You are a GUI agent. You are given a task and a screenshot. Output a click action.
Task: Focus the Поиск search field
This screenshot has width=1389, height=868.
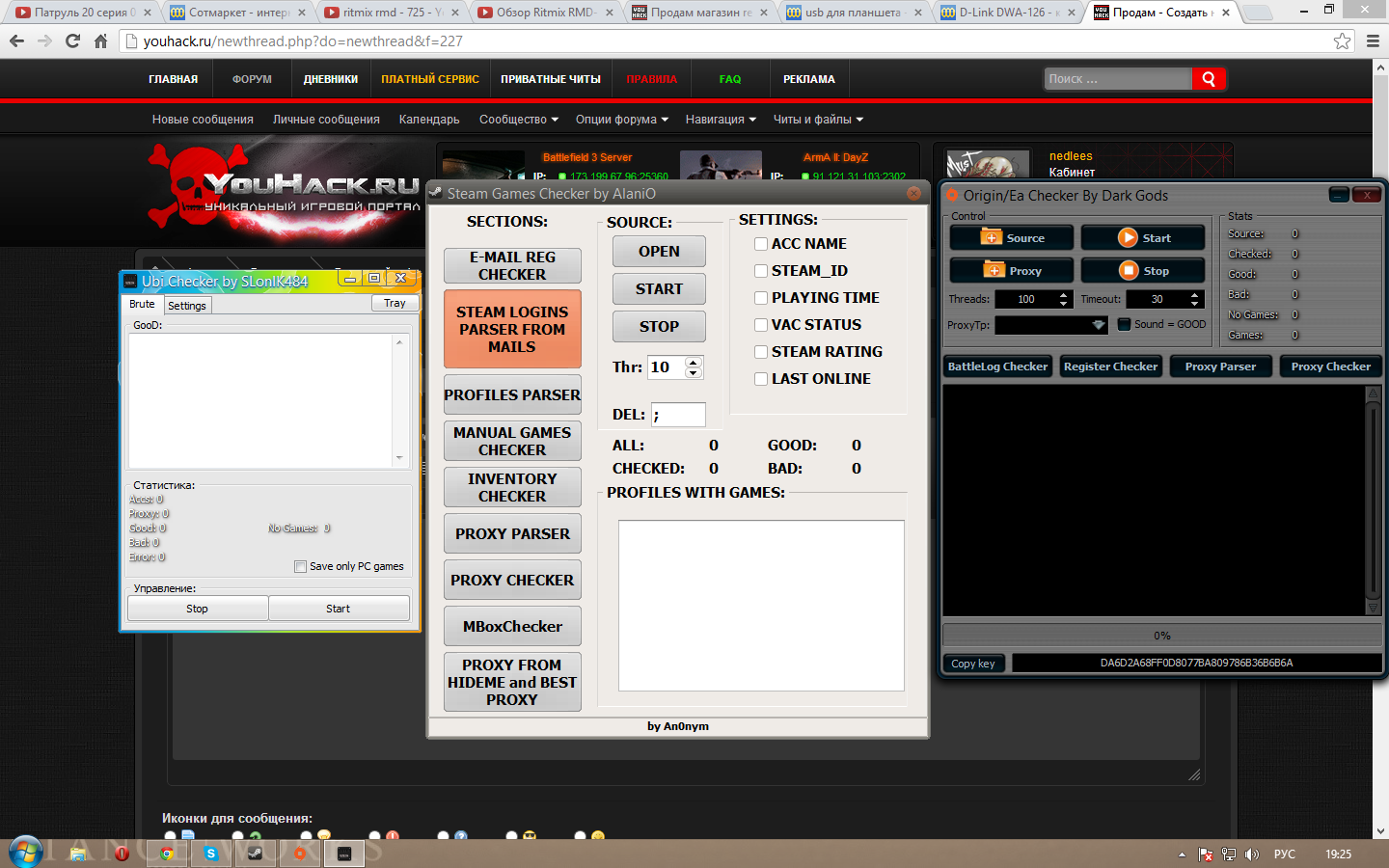1118,79
